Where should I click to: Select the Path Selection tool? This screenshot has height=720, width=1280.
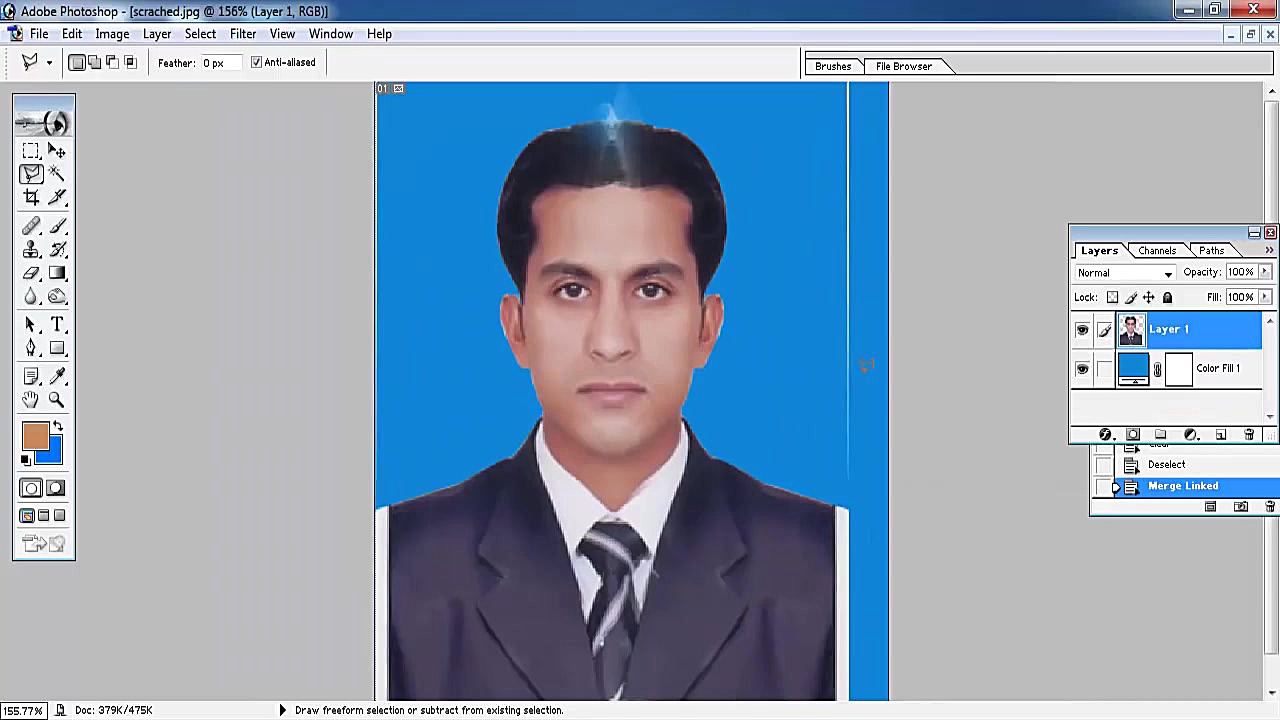31,325
